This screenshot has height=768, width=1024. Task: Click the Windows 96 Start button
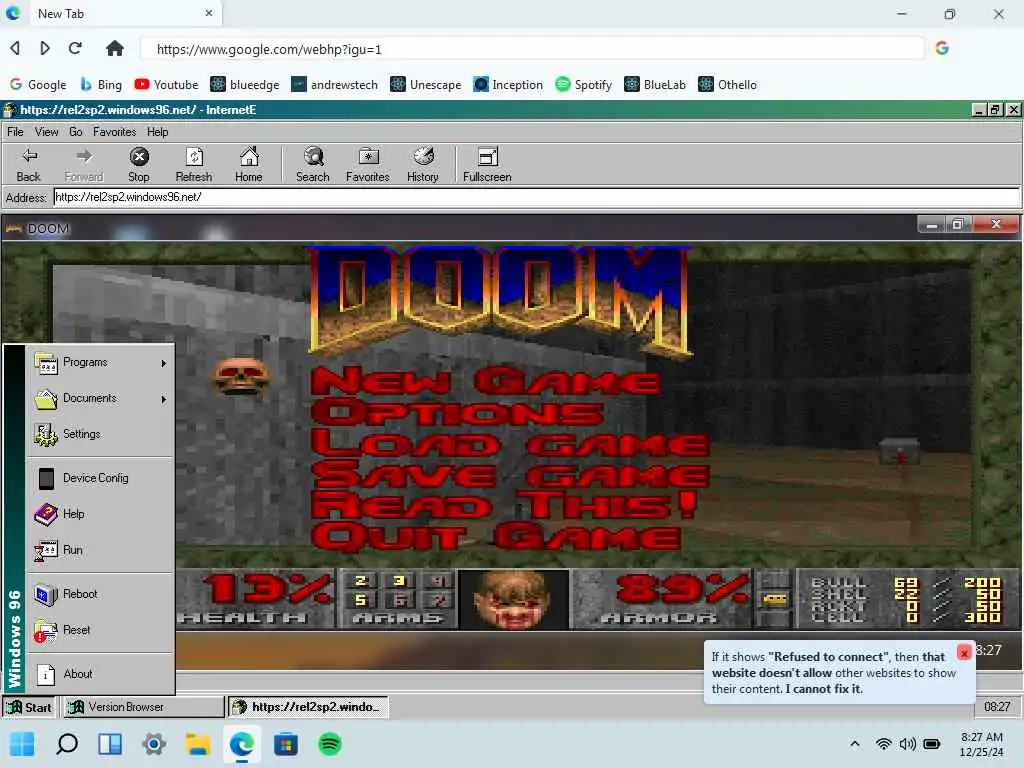pos(29,707)
